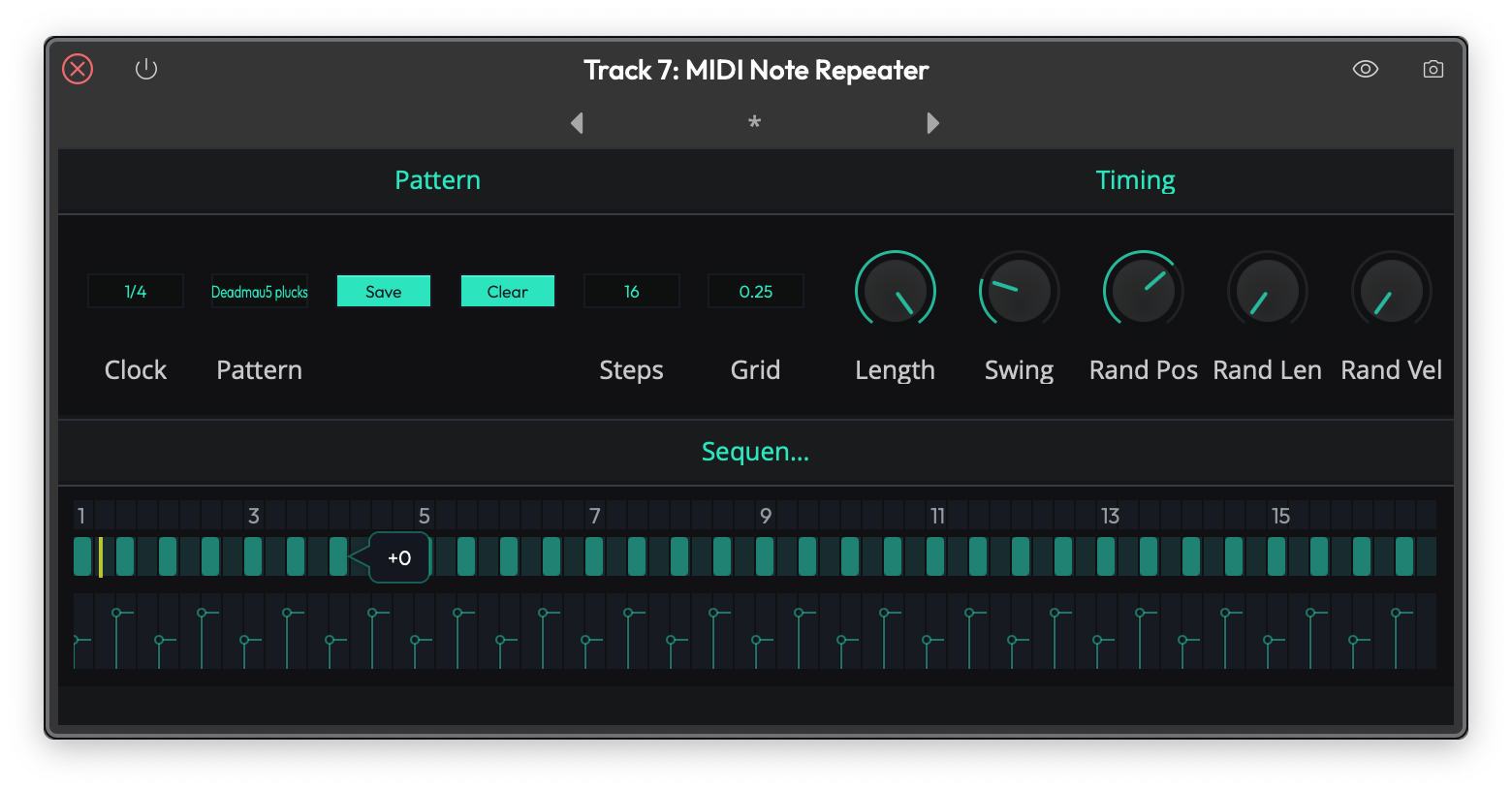Click the Rand Vel knob
Screen dimensions: 1512x791
tap(1392, 291)
